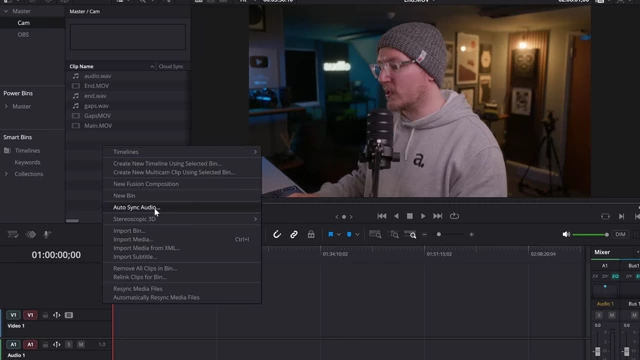Select Remove All Clips in Bin
The width and height of the screenshot is (640, 360).
(182, 269)
